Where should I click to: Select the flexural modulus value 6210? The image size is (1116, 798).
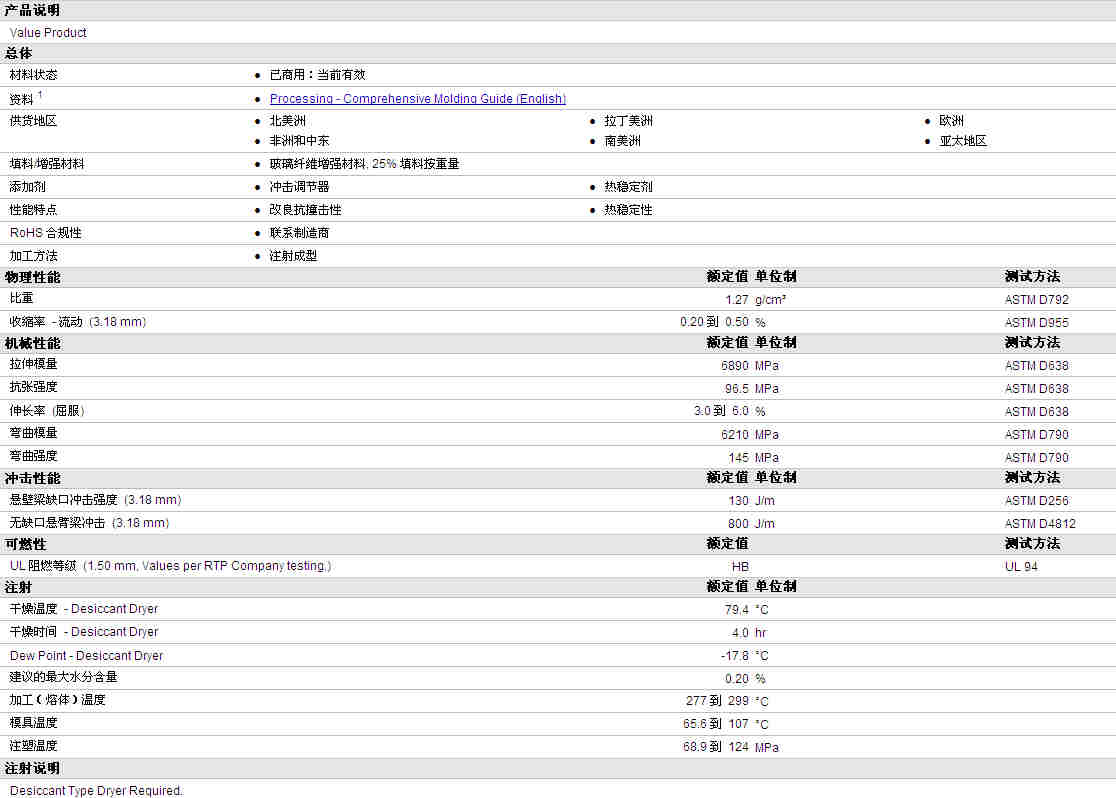coord(735,434)
